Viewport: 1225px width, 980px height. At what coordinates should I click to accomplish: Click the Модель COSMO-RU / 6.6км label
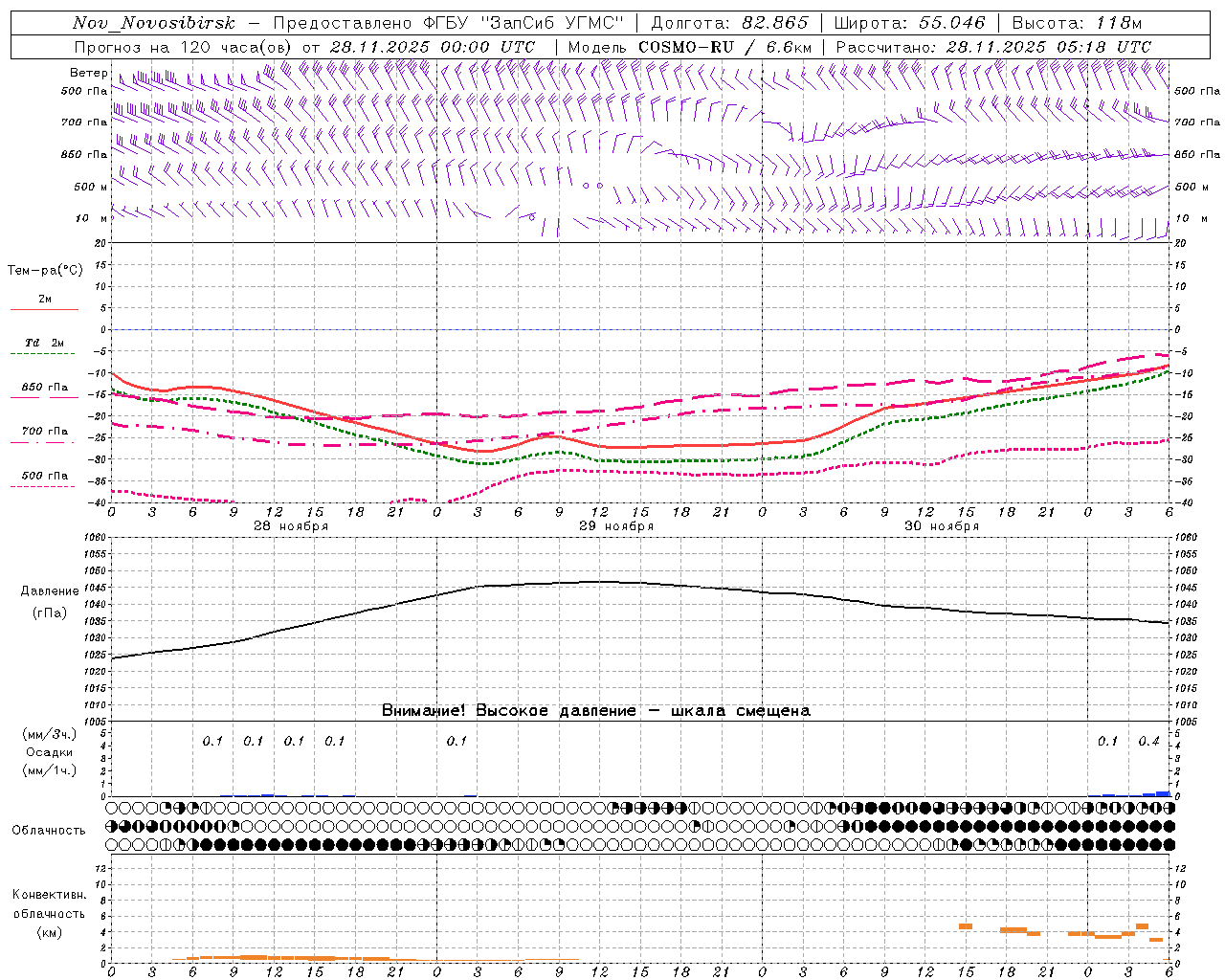(x=690, y=47)
